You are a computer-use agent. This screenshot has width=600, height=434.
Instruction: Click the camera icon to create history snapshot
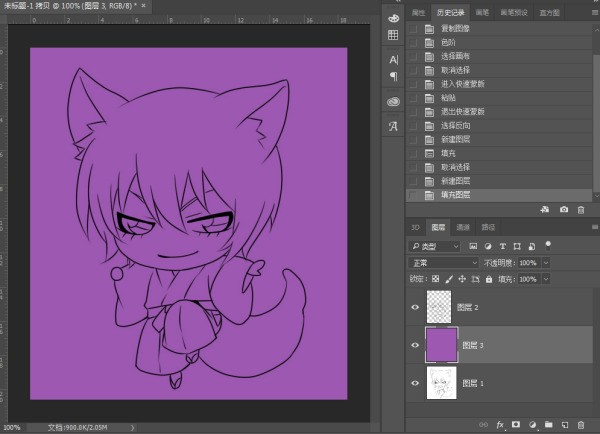pyautogui.click(x=564, y=209)
